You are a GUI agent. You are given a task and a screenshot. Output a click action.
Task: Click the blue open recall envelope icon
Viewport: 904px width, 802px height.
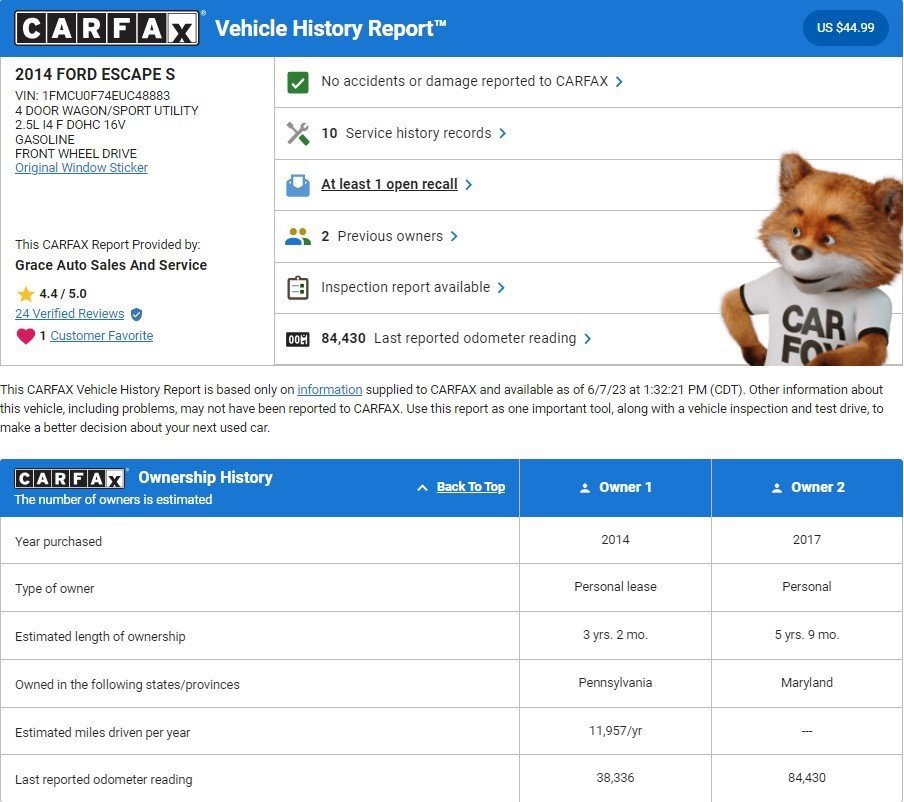(x=297, y=185)
